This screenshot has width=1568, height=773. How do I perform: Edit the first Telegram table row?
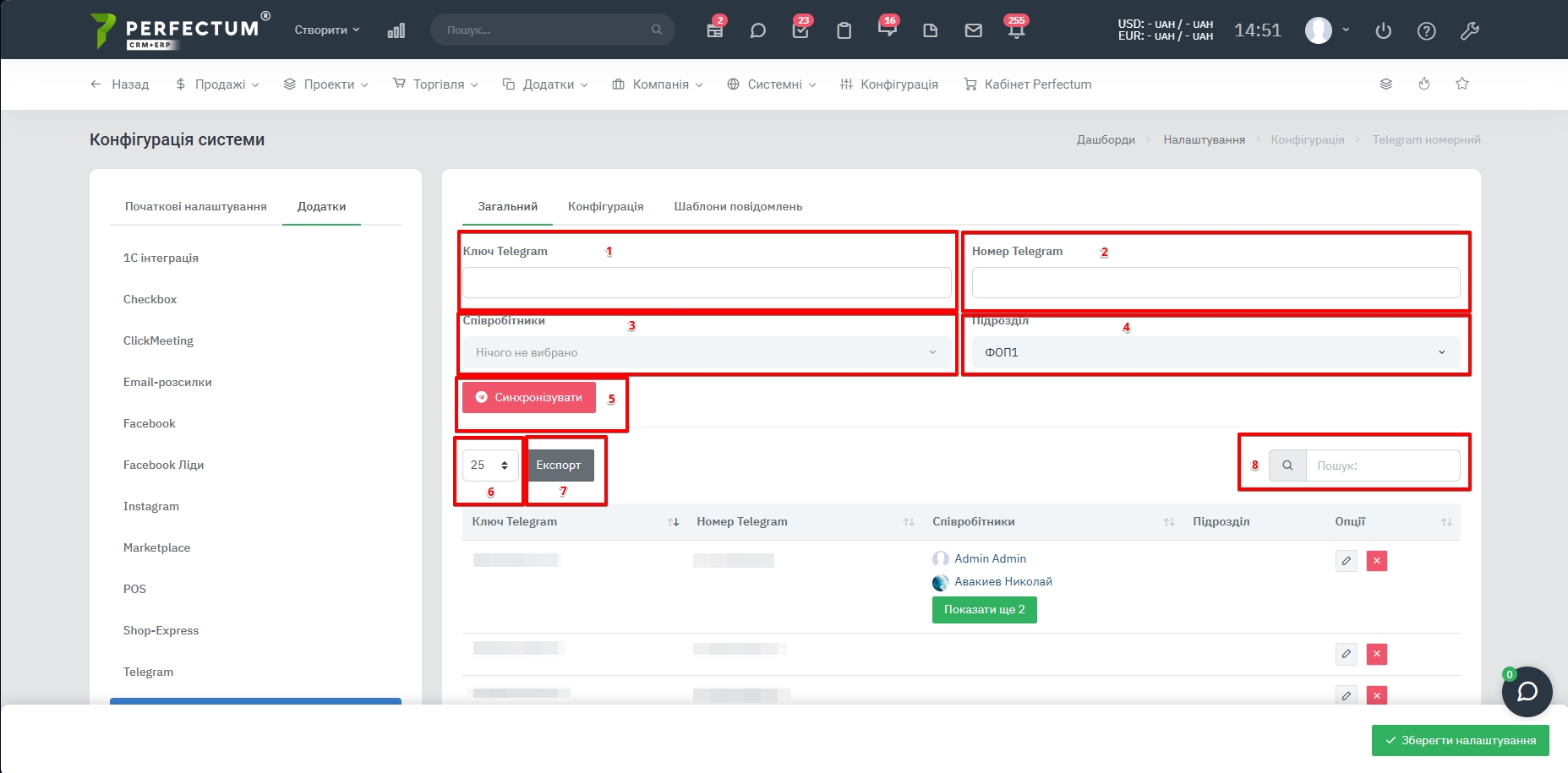1346,561
